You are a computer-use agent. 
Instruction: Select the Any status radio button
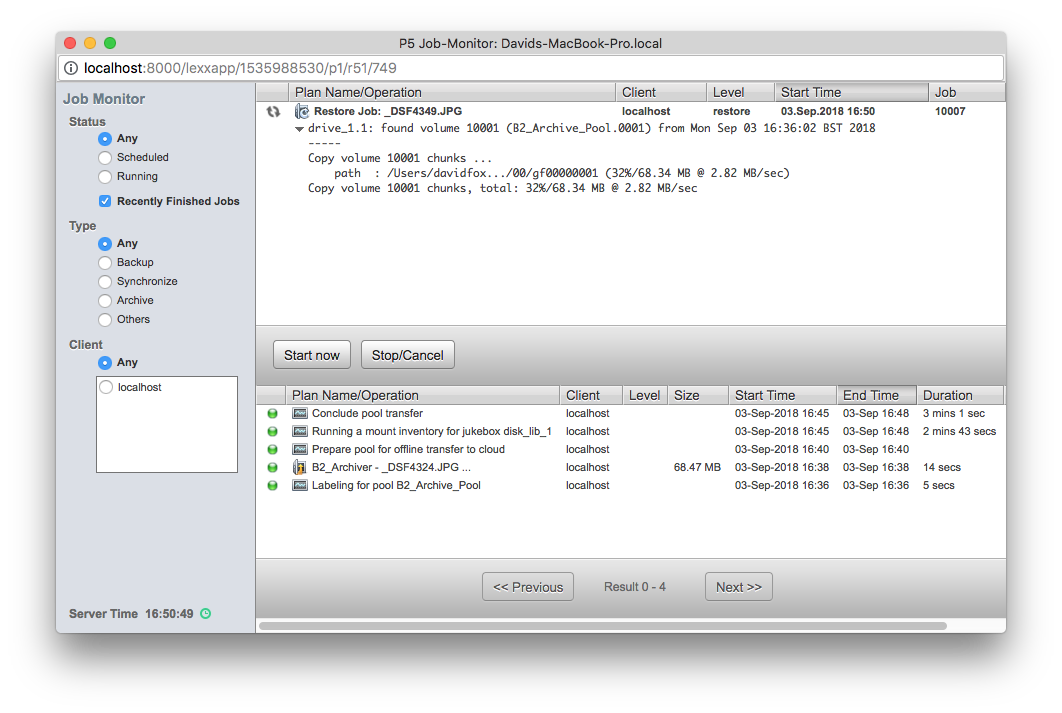[104, 139]
